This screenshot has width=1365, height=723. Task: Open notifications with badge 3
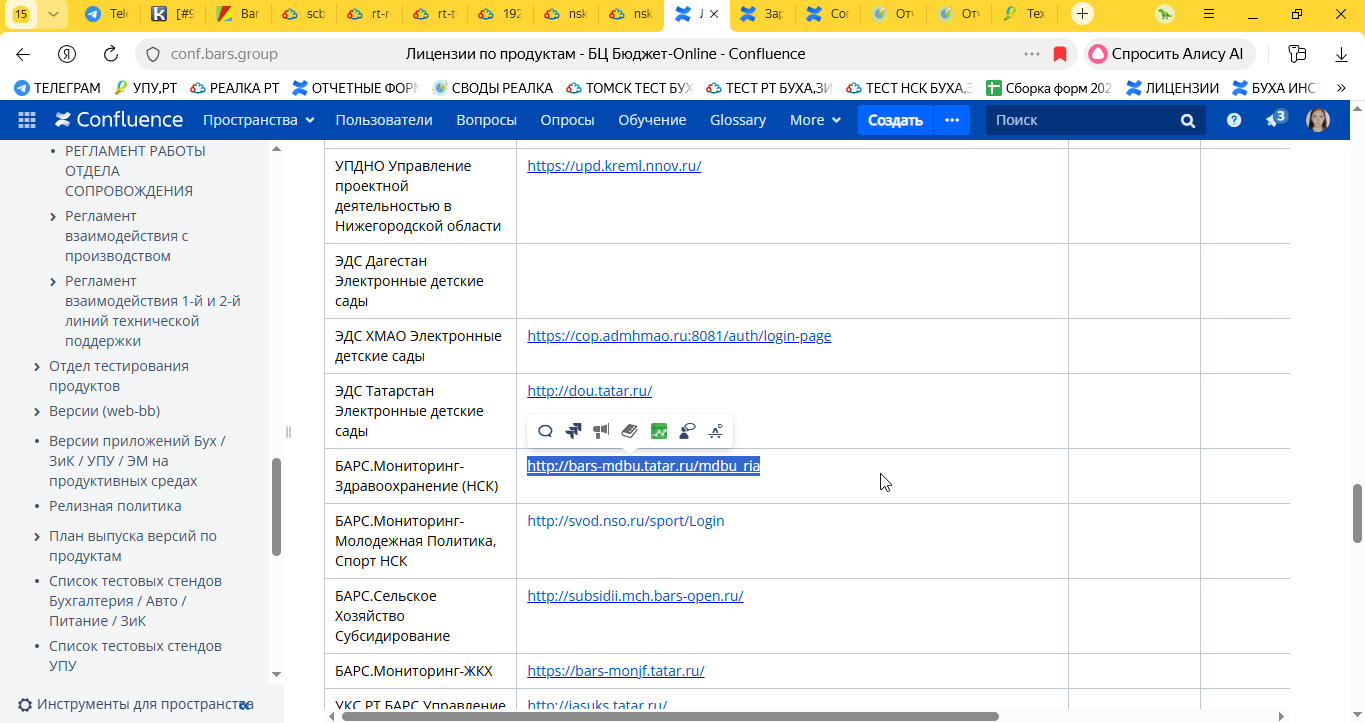coord(1274,120)
